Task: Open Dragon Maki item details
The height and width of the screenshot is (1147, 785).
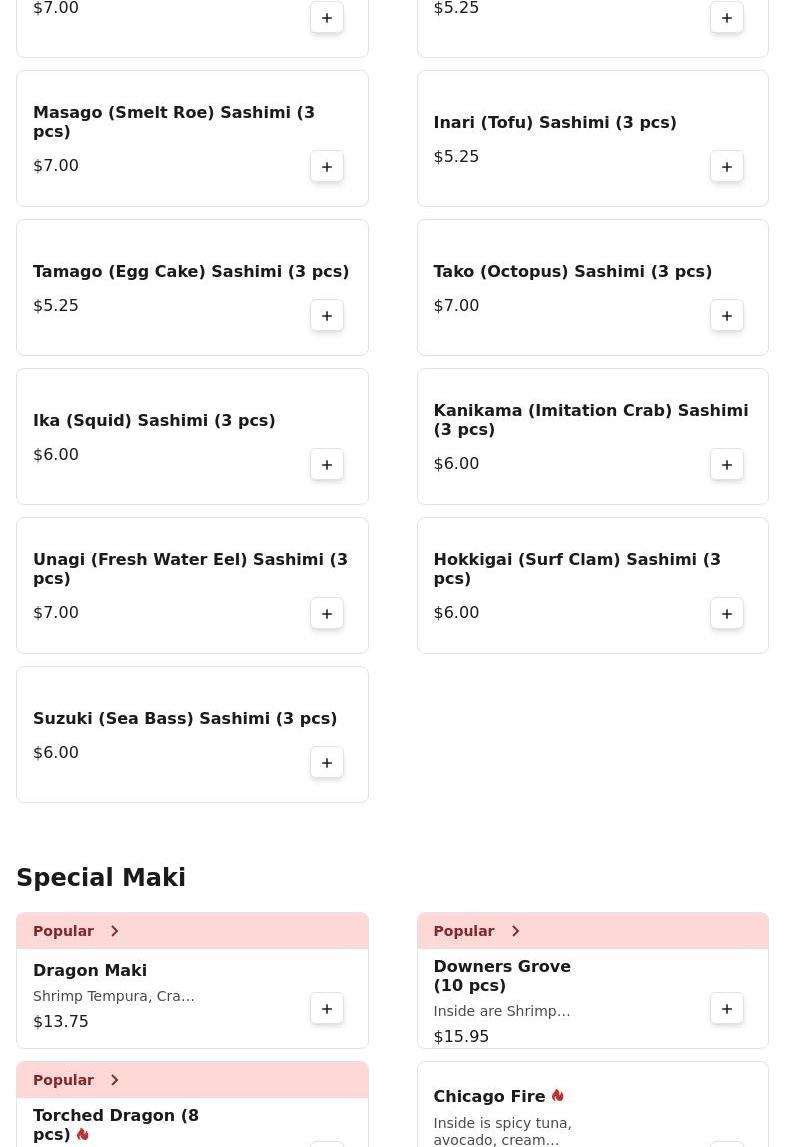Action: point(90,971)
